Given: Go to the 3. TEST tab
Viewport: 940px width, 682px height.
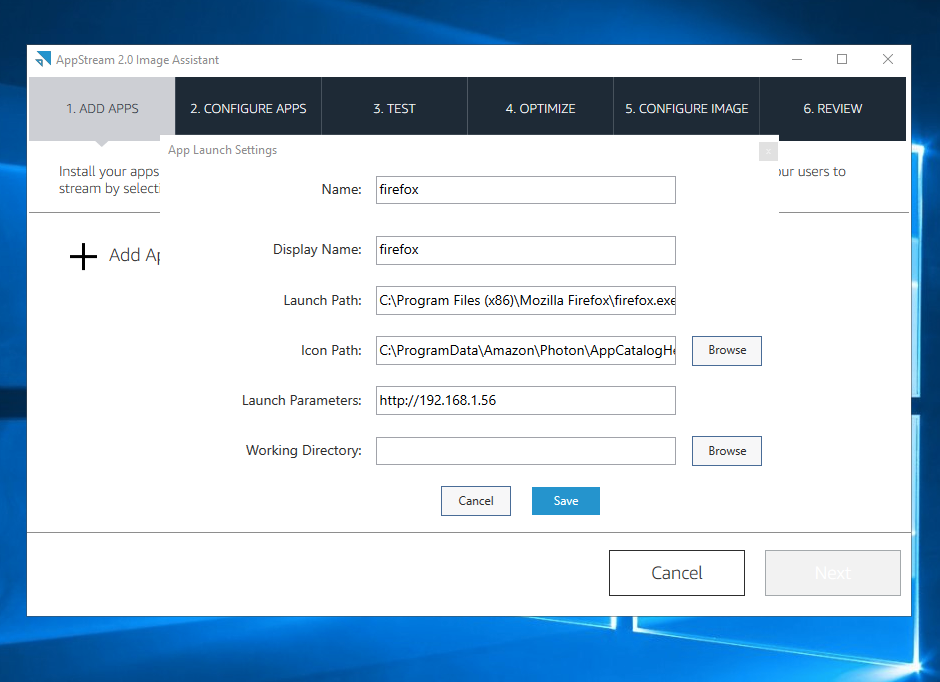Looking at the screenshot, I should coord(394,108).
